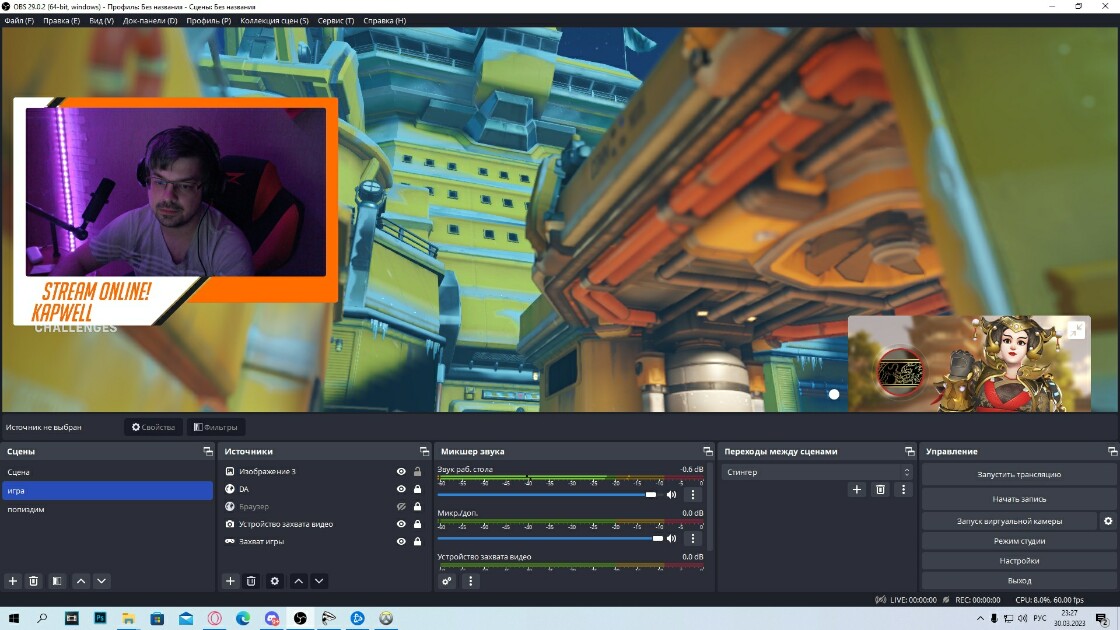The height and width of the screenshot is (630, 1120).
Task: Hide Устройство захвата видео source
Action: (401, 524)
